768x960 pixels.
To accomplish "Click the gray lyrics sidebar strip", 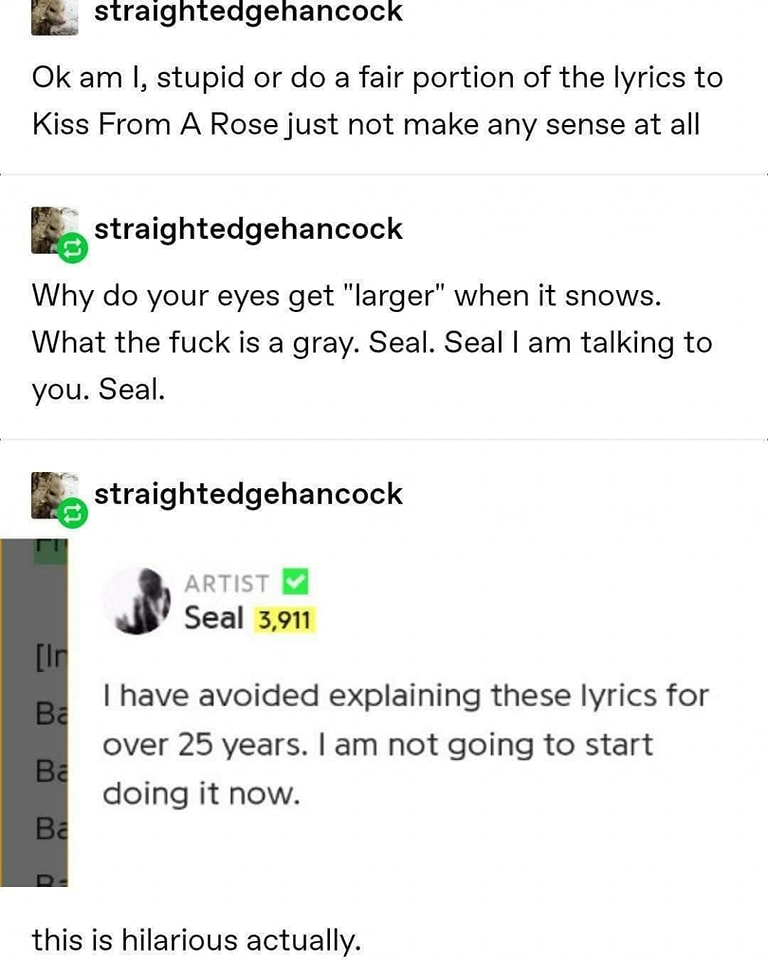I will click(34, 713).
